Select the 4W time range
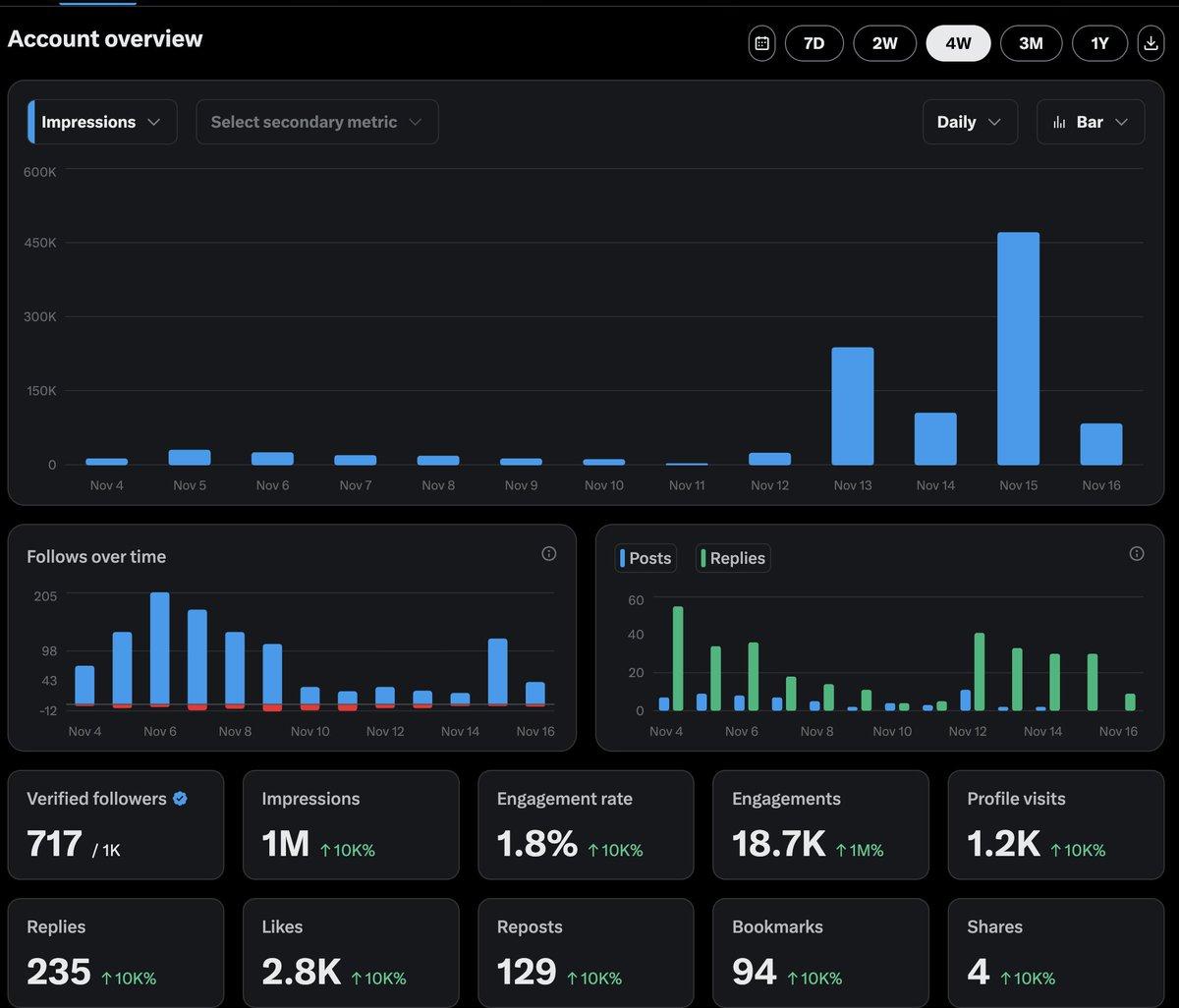 pyautogui.click(x=959, y=43)
